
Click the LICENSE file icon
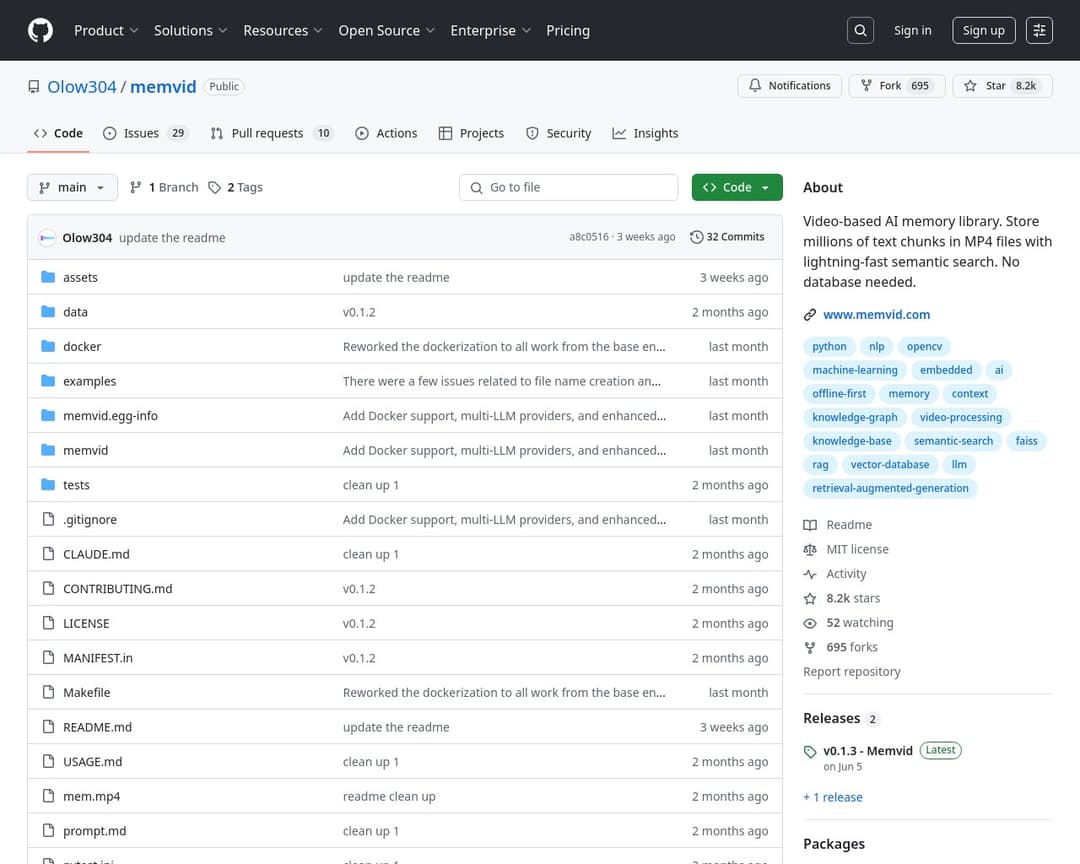click(x=48, y=623)
